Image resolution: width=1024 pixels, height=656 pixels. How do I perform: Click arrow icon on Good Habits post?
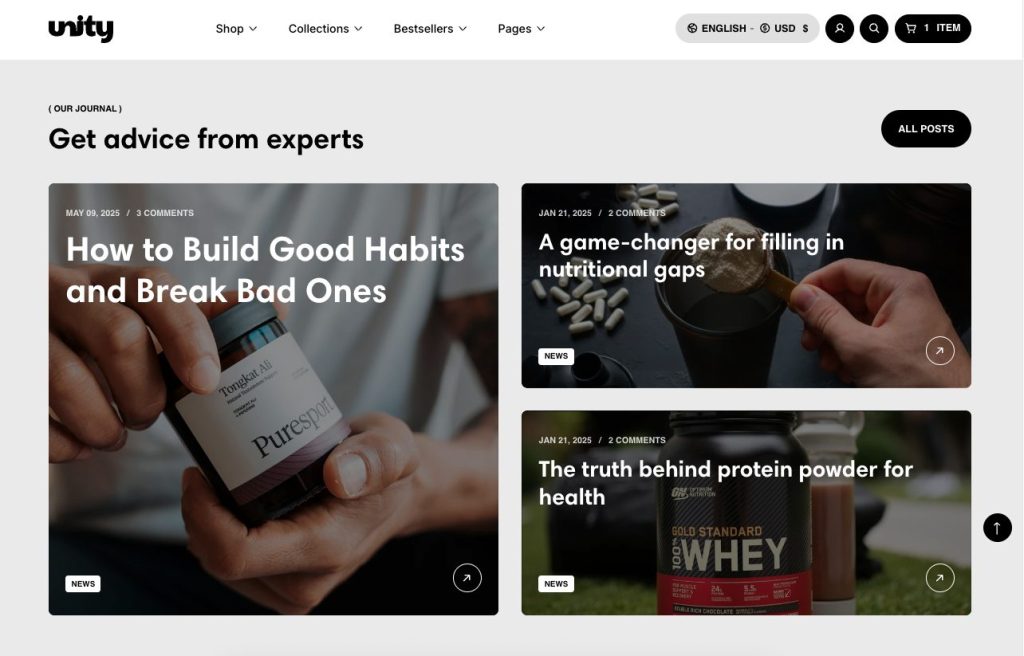(467, 578)
